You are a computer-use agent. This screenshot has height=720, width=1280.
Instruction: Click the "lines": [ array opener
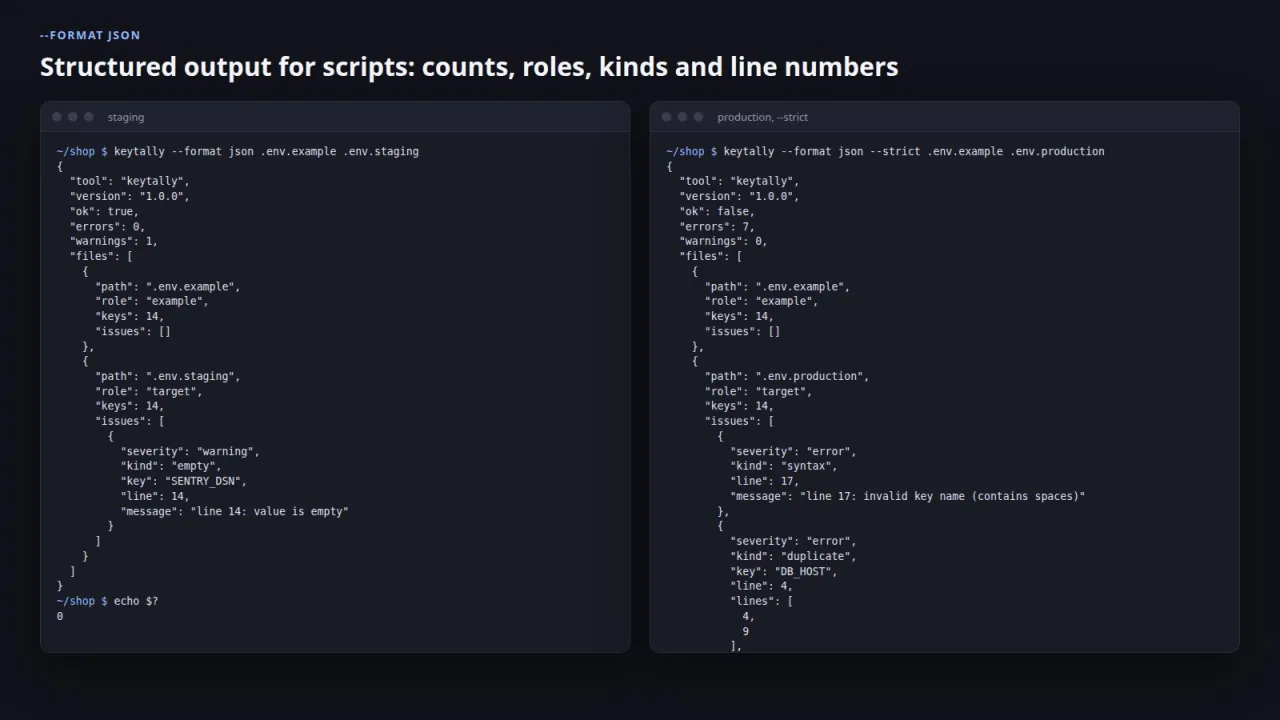pyautogui.click(x=762, y=601)
